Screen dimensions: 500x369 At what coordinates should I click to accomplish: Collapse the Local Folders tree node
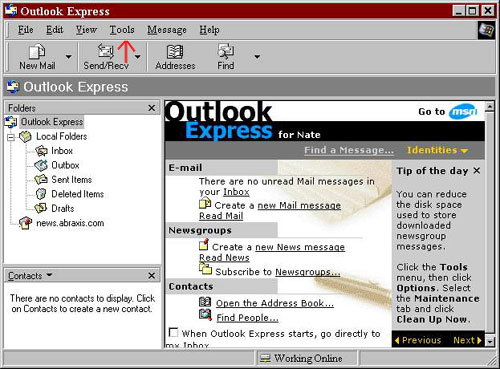pyautogui.click(x=11, y=137)
